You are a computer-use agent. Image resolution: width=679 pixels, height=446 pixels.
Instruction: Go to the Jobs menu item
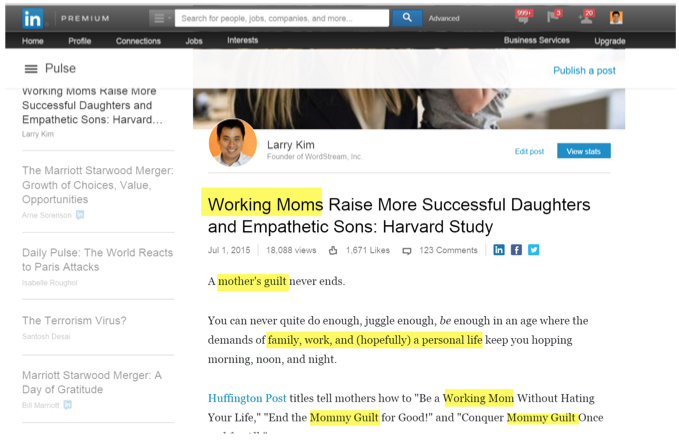[194, 41]
